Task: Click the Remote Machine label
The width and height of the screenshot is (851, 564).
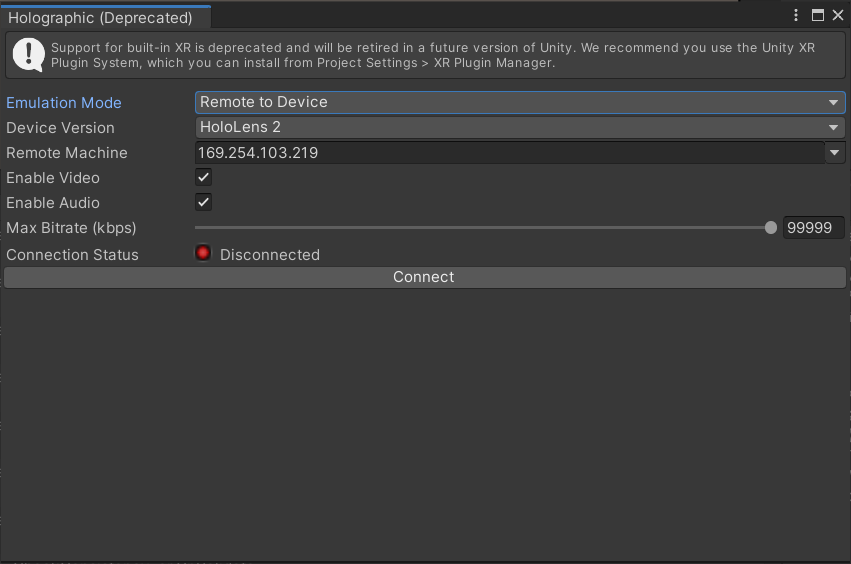Action: (x=67, y=153)
